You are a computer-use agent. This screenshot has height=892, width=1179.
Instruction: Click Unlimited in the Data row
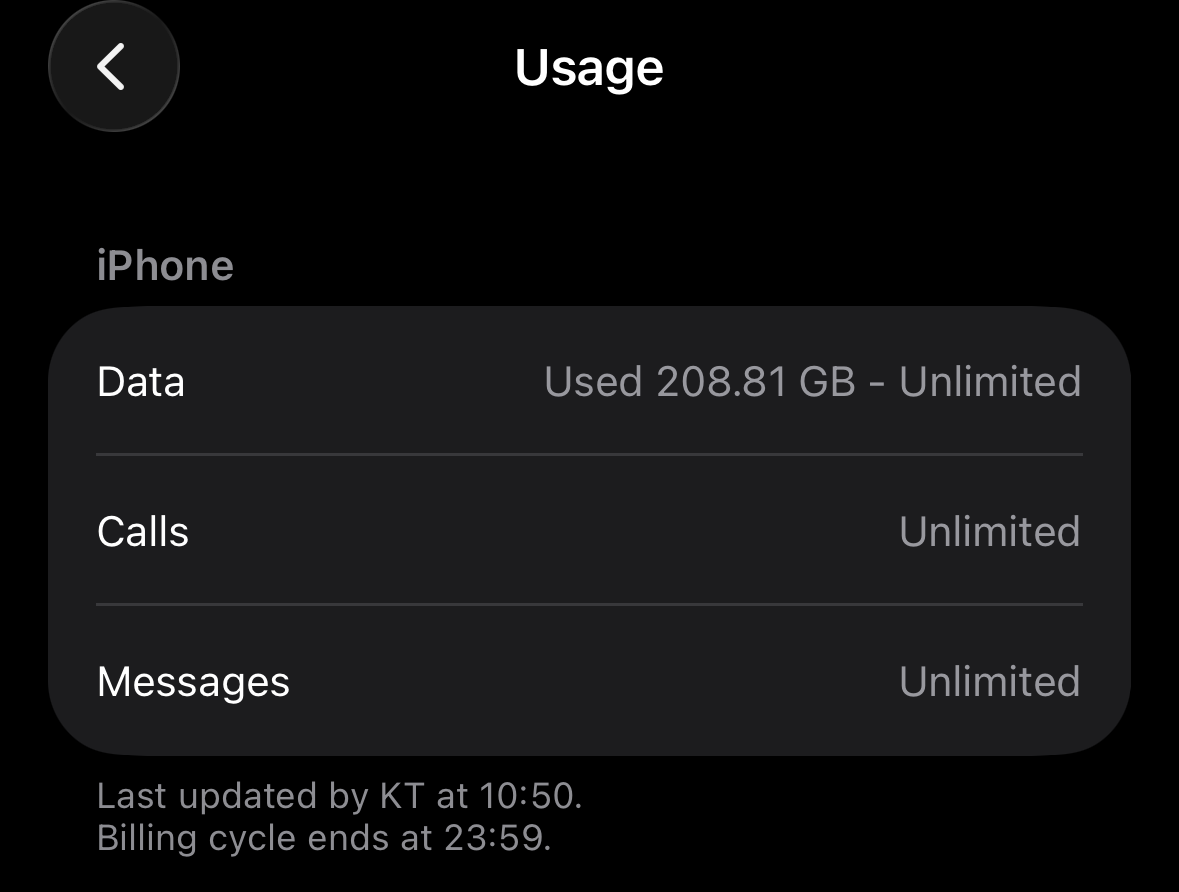990,382
